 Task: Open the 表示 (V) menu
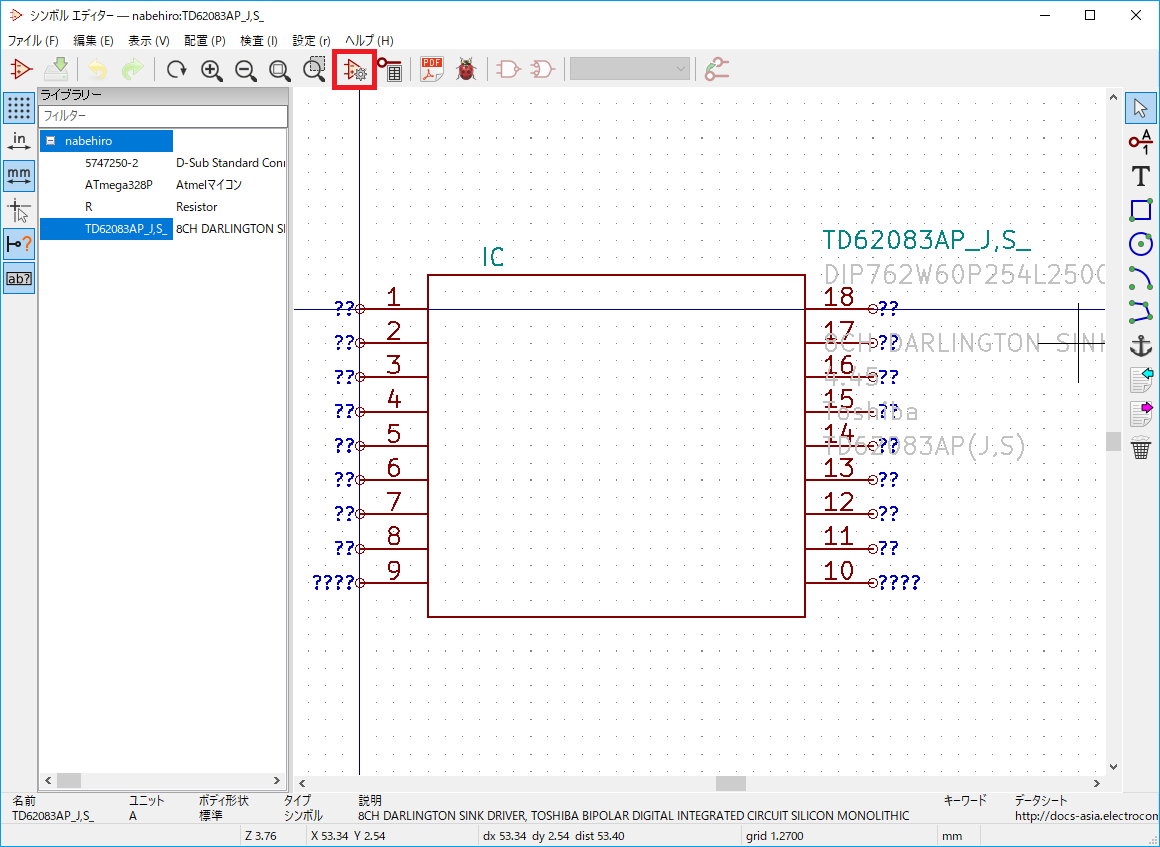click(x=149, y=41)
